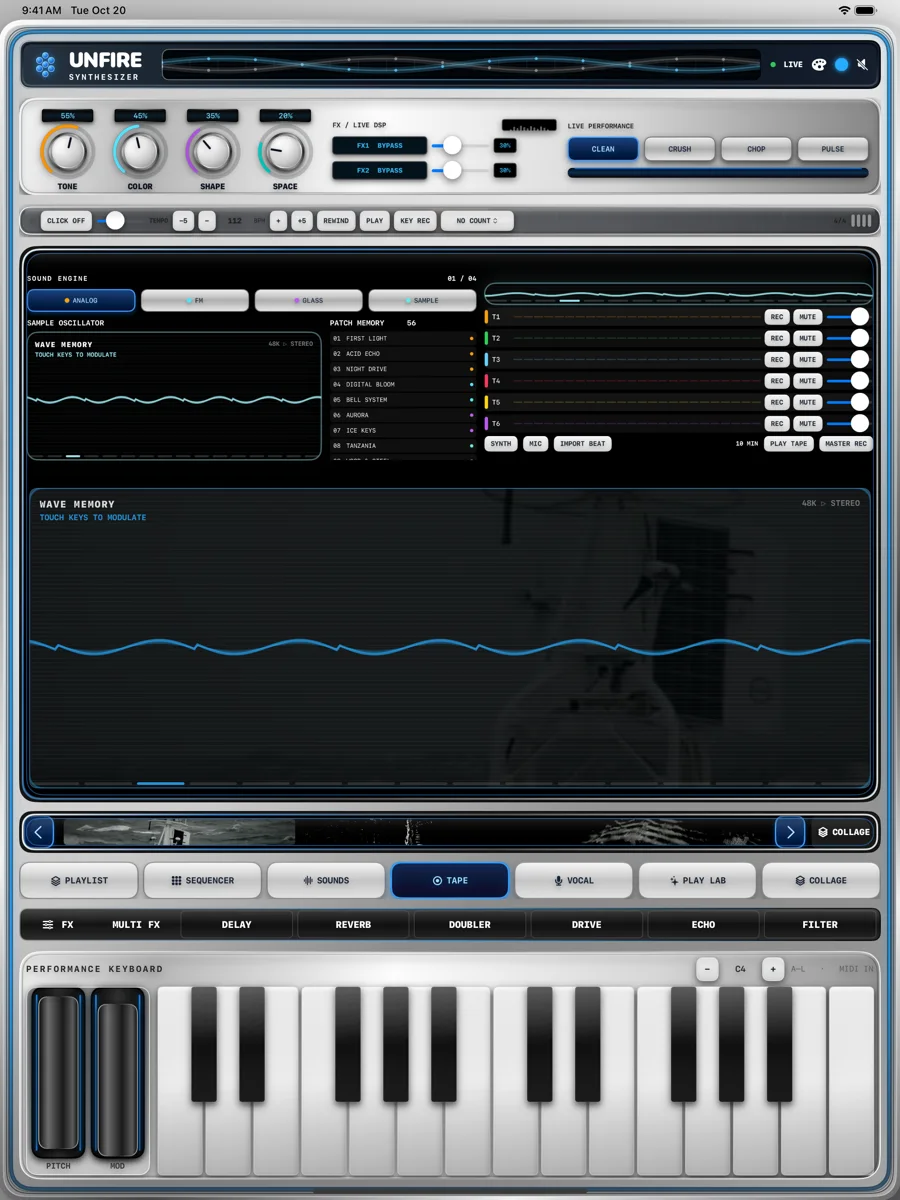The width and height of the screenshot is (900, 1200).
Task: Click the IMPORT BEAT button
Action: [582, 444]
